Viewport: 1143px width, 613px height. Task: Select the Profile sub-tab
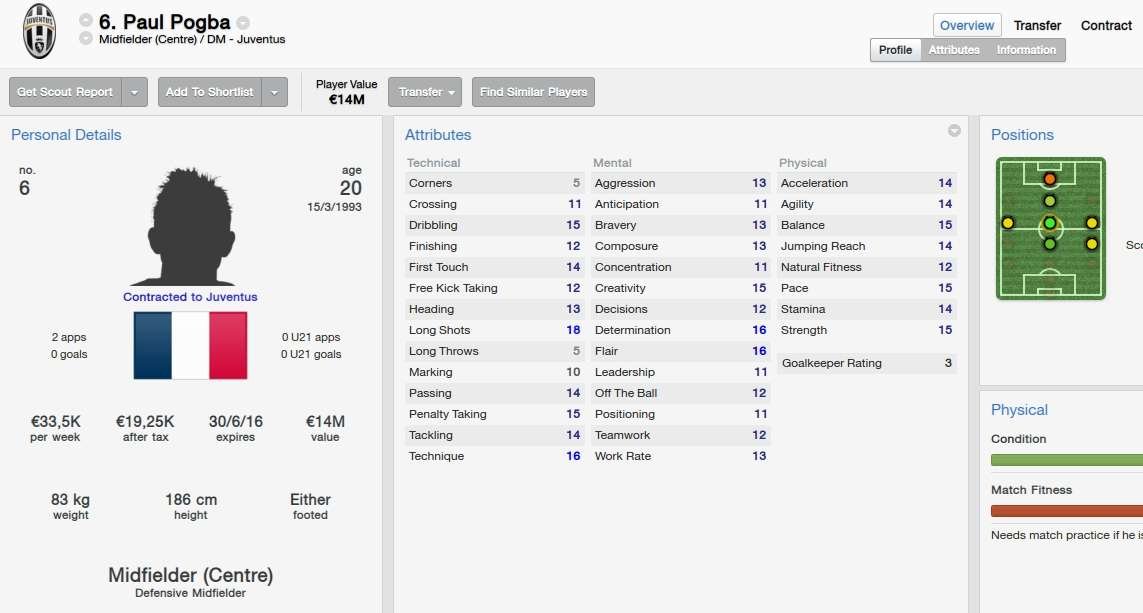895,50
